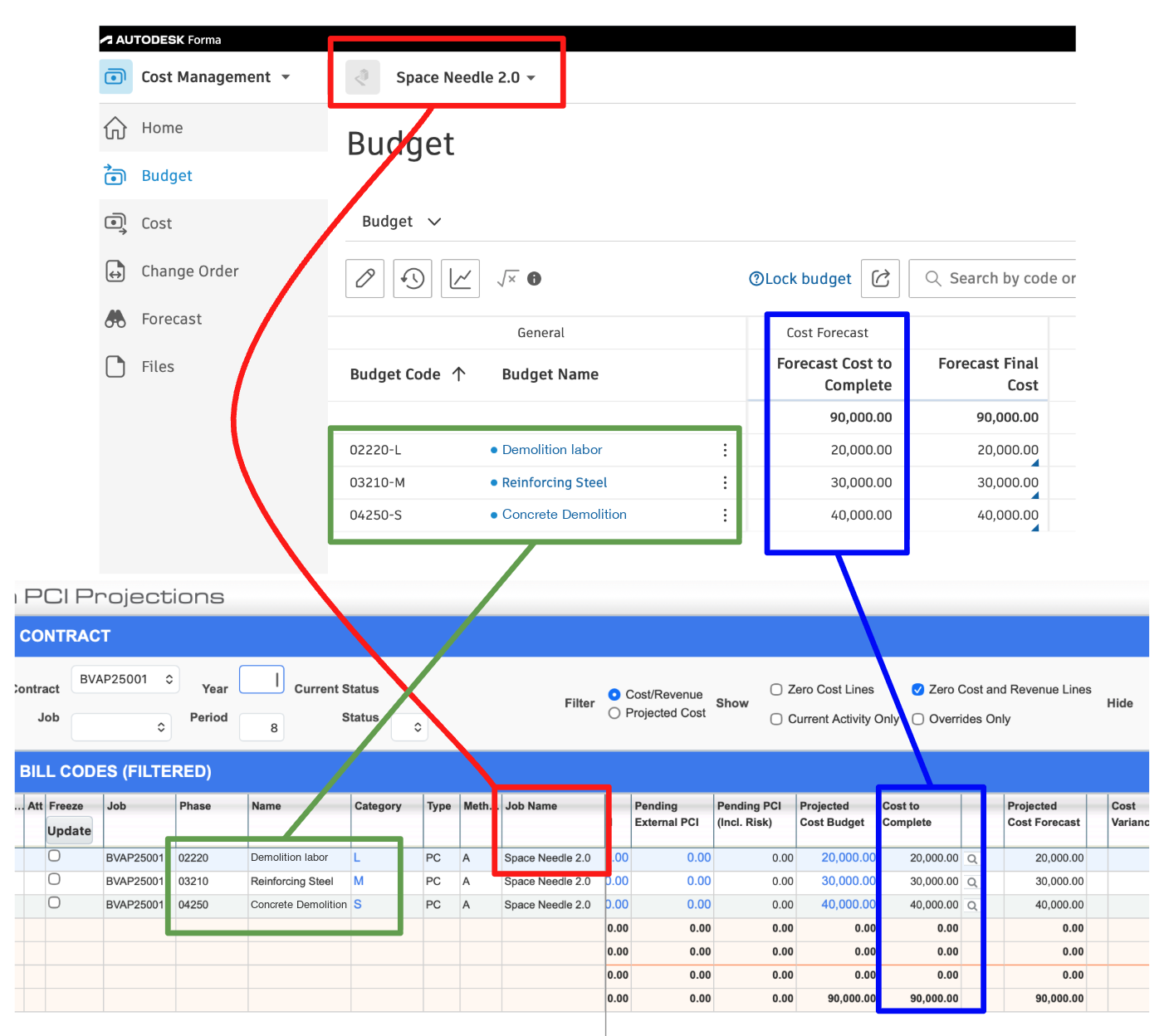Click the Lock budget link

(x=800, y=279)
